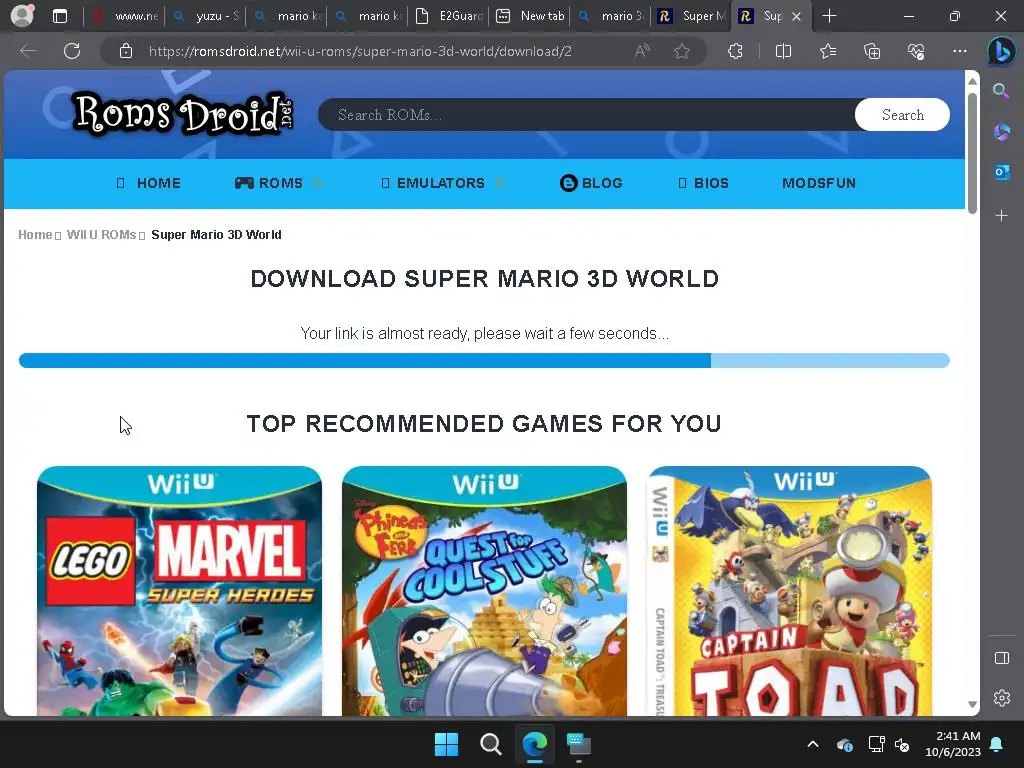Open the Edge profile avatar
Image resolution: width=1024 pixels, height=768 pixels.
pyautogui.click(x=22, y=16)
